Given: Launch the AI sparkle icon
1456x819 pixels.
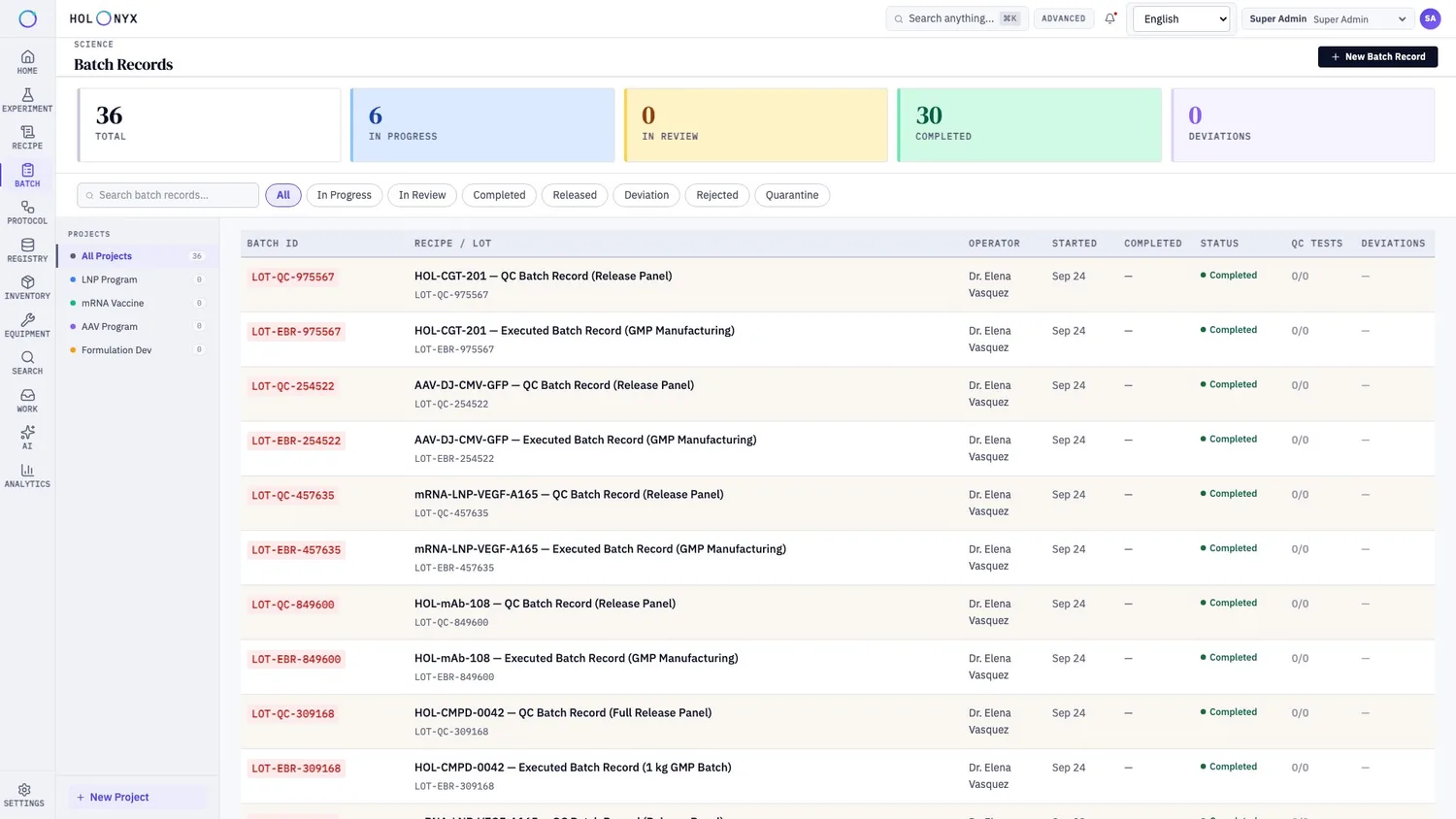Looking at the screenshot, I should click(27, 438).
